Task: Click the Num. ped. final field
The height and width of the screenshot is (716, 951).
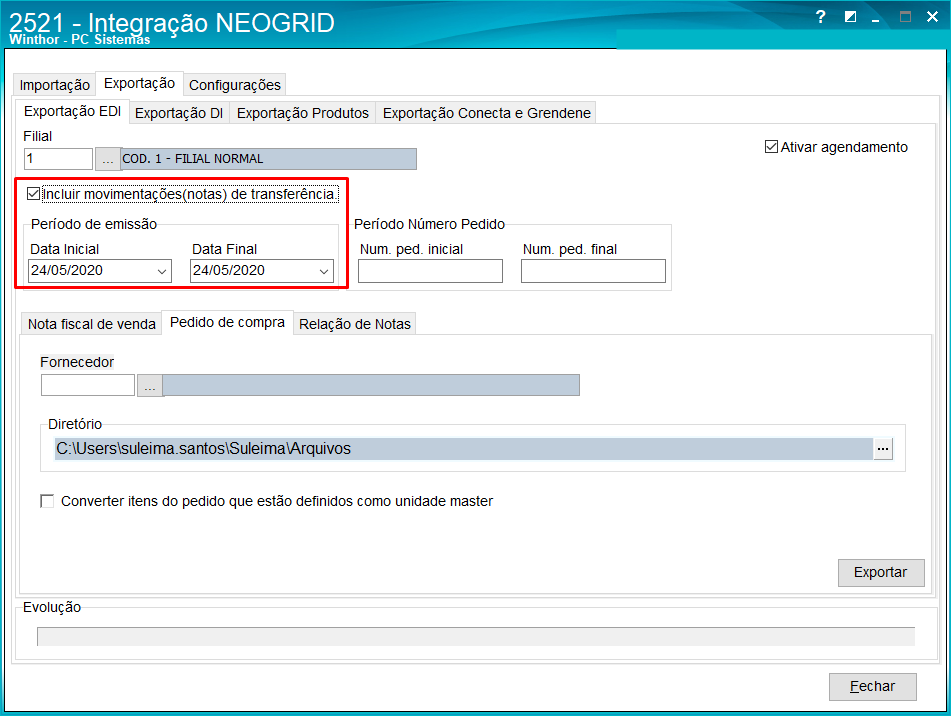Action: (x=593, y=271)
